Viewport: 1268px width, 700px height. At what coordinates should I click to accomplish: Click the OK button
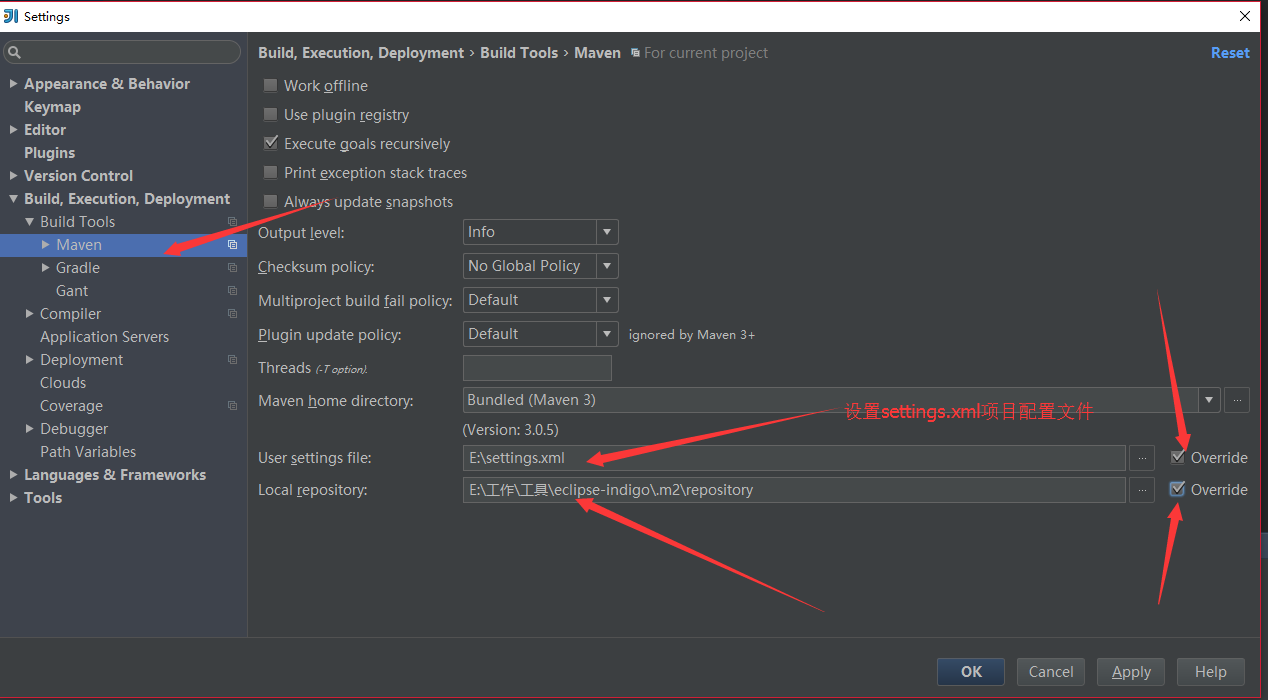click(971, 672)
